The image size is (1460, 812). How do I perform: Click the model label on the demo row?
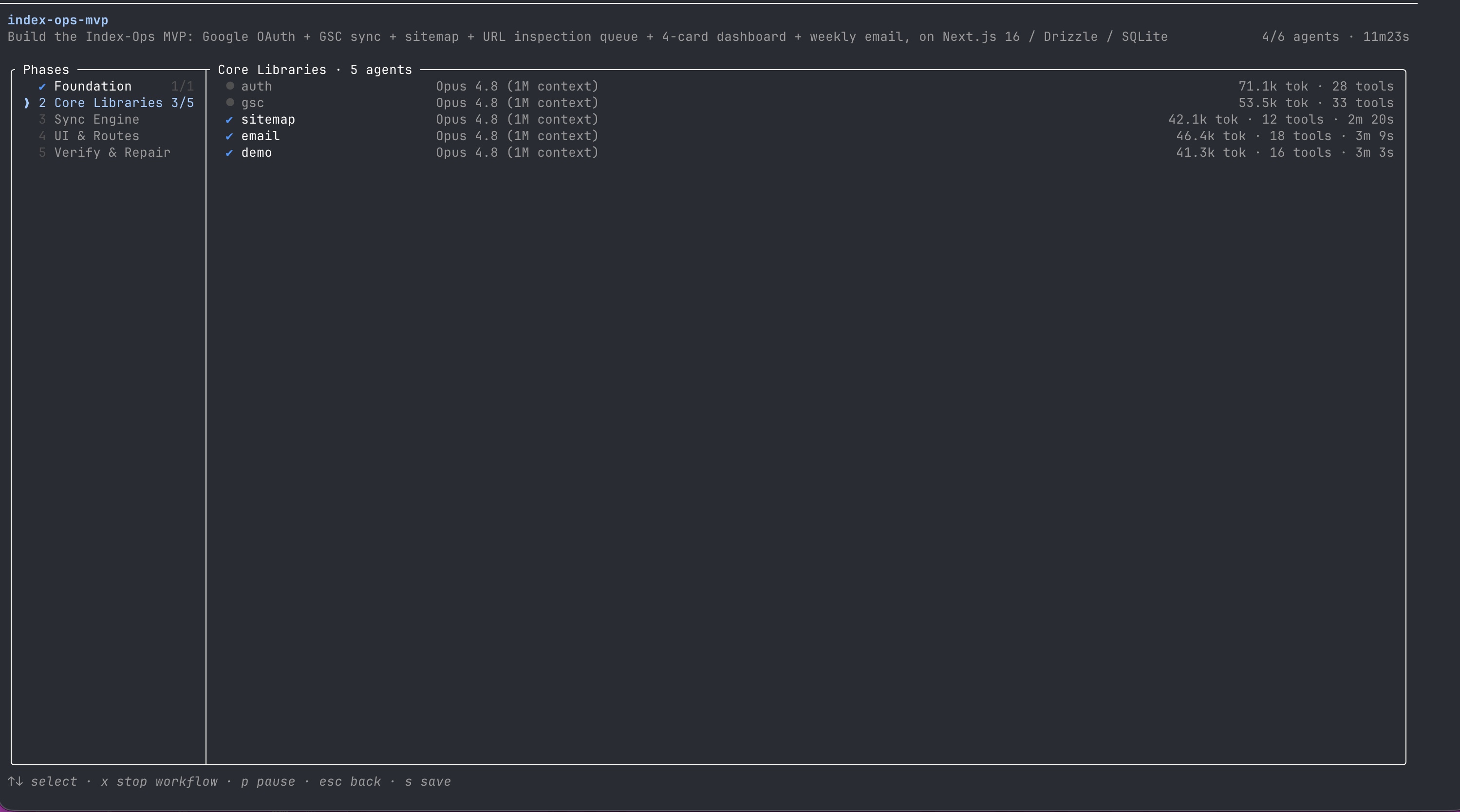point(517,152)
